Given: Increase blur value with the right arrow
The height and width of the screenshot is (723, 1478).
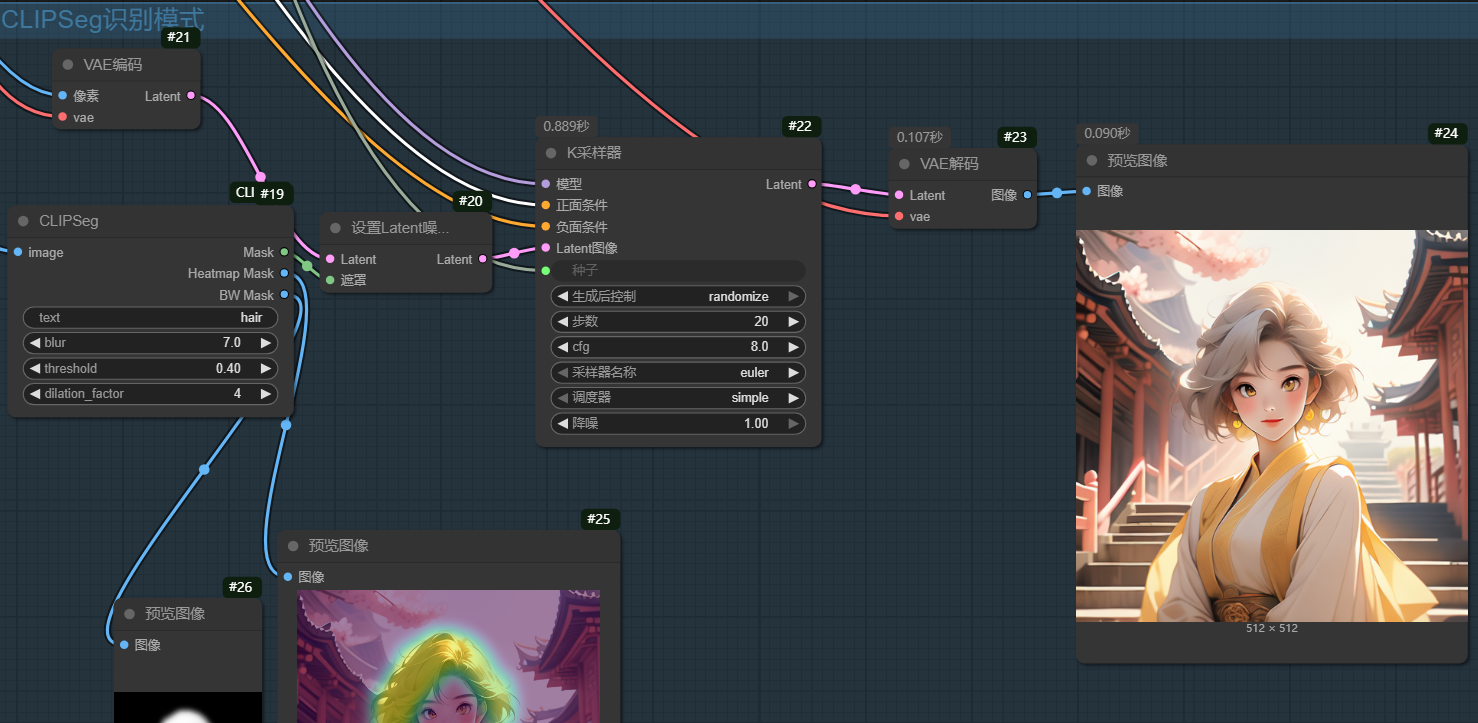Looking at the screenshot, I should [266, 343].
